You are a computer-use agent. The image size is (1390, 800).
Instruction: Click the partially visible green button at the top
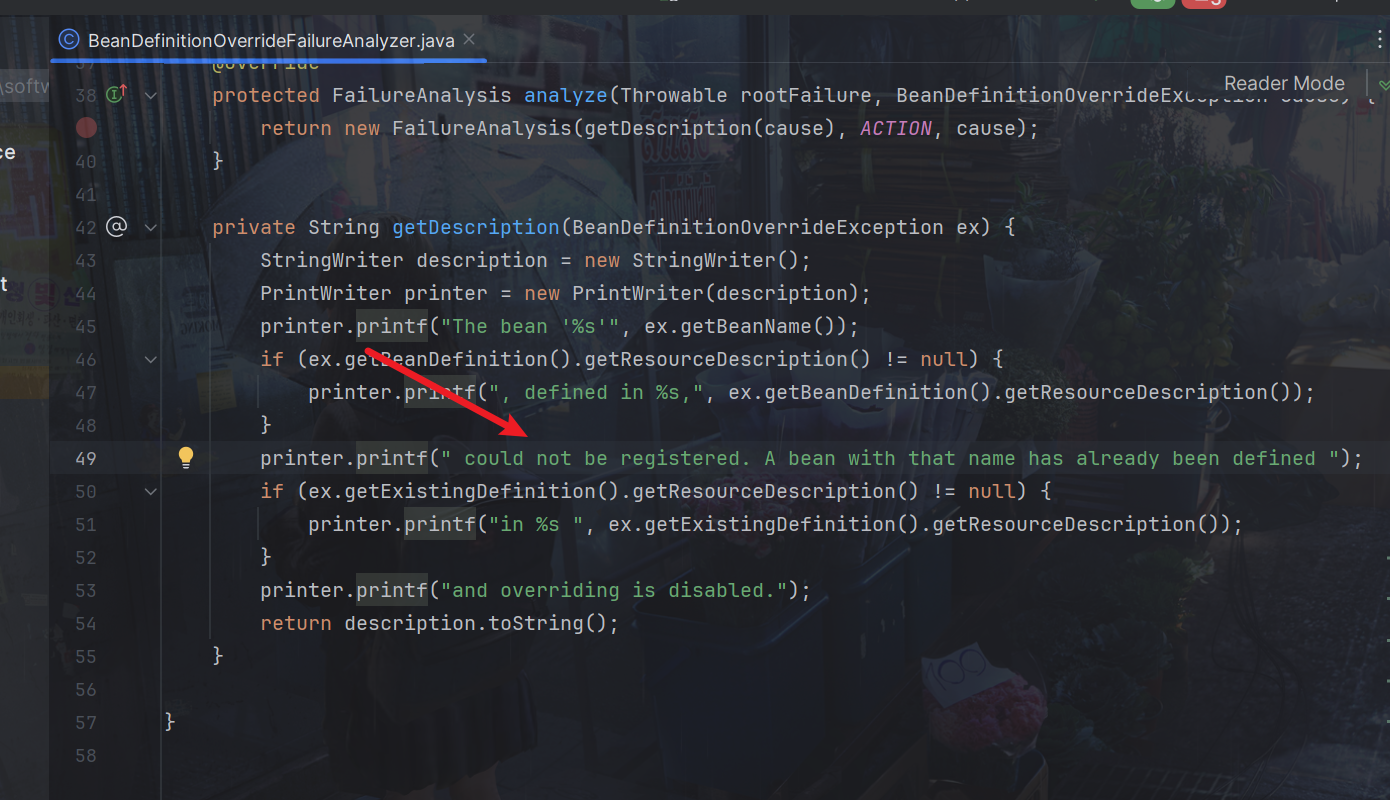[x=1152, y=3]
